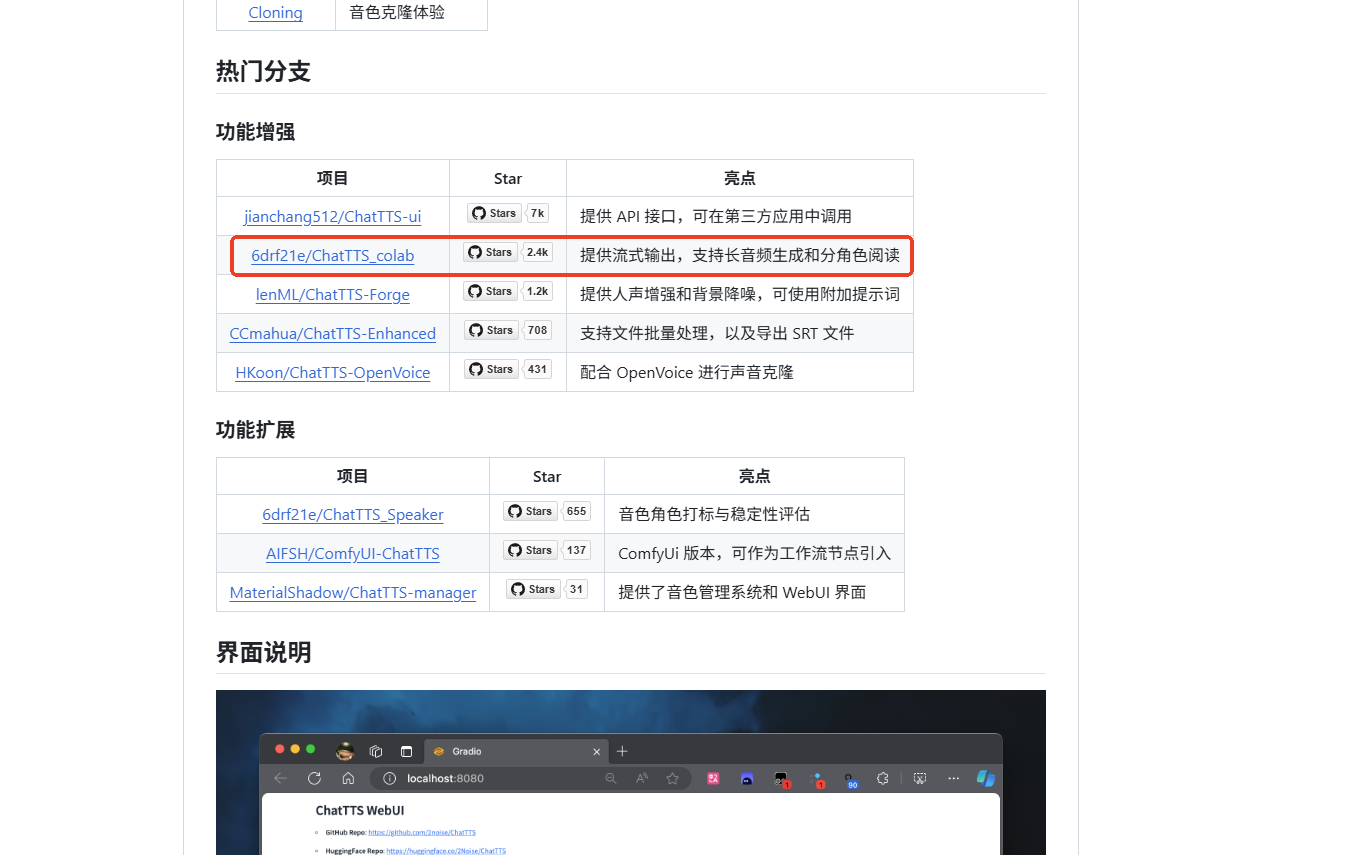Close the Gradio tab in embedded browser
Image resolution: width=1370 pixels, height=855 pixels.
click(597, 752)
